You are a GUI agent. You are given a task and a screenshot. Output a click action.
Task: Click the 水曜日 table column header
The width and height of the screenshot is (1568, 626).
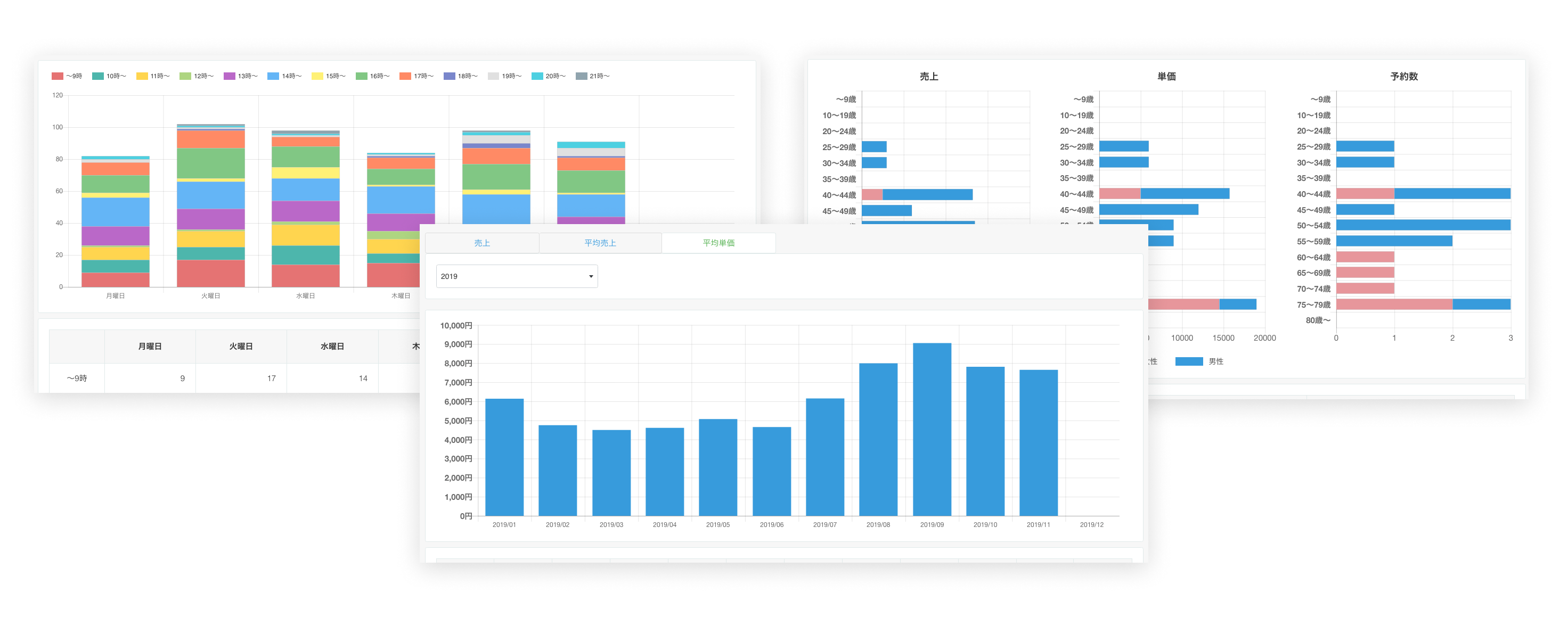pyautogui.click(x=332, y=346)
